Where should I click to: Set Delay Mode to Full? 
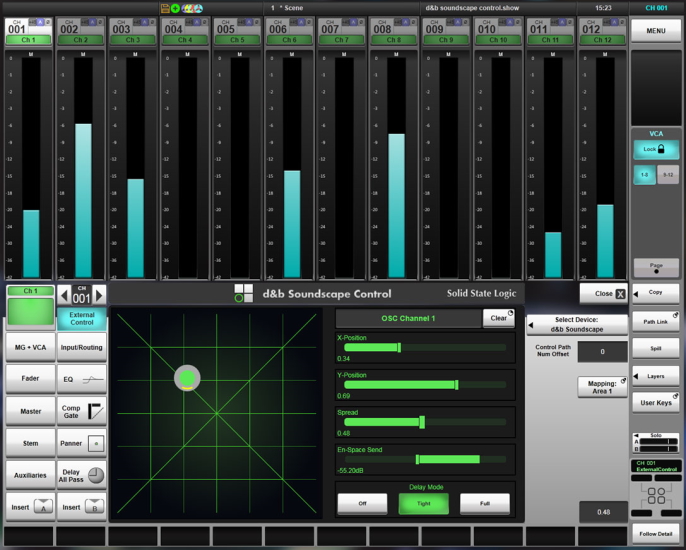pos(484,503)
